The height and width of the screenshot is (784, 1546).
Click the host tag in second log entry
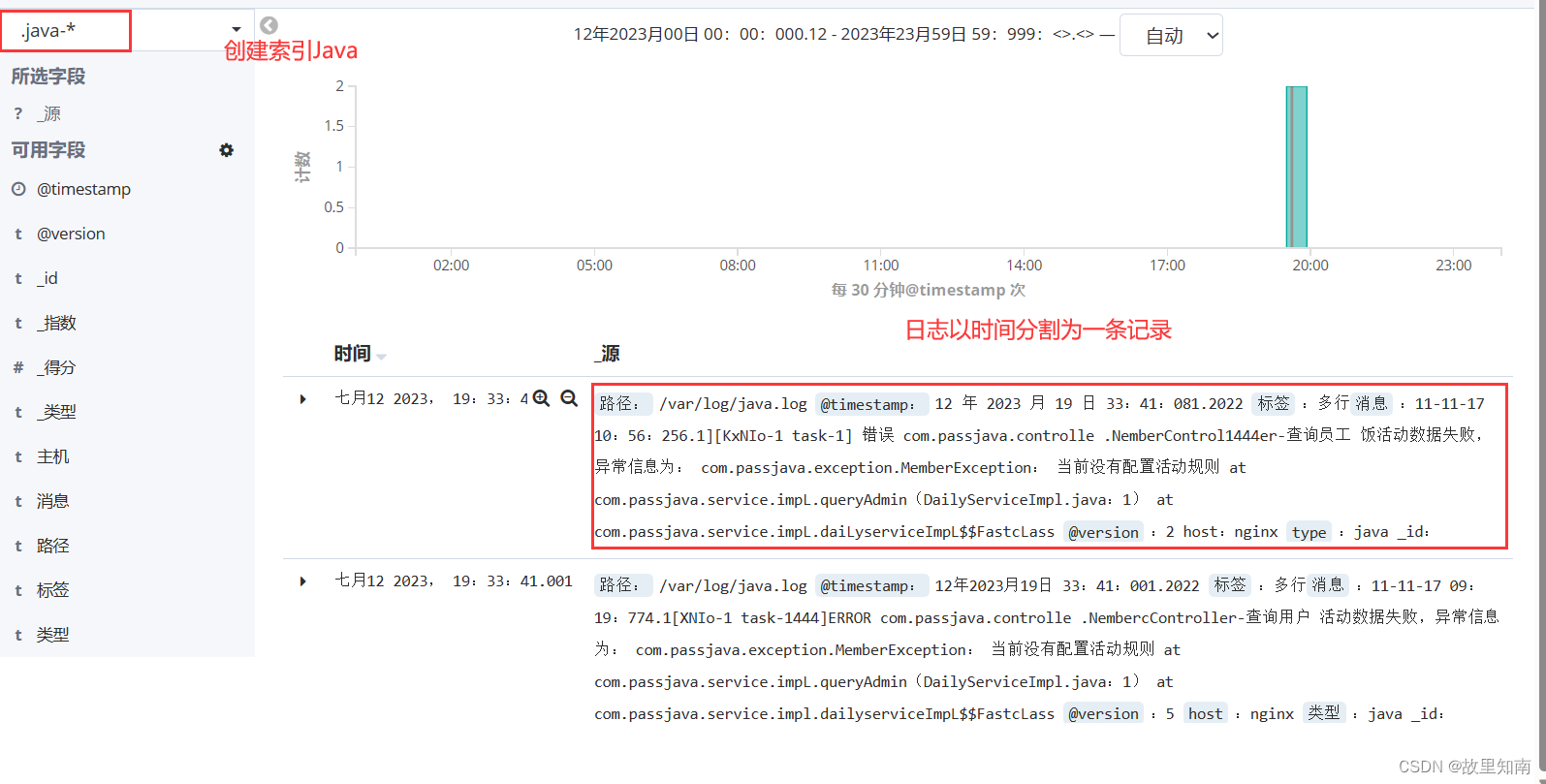1206,713
